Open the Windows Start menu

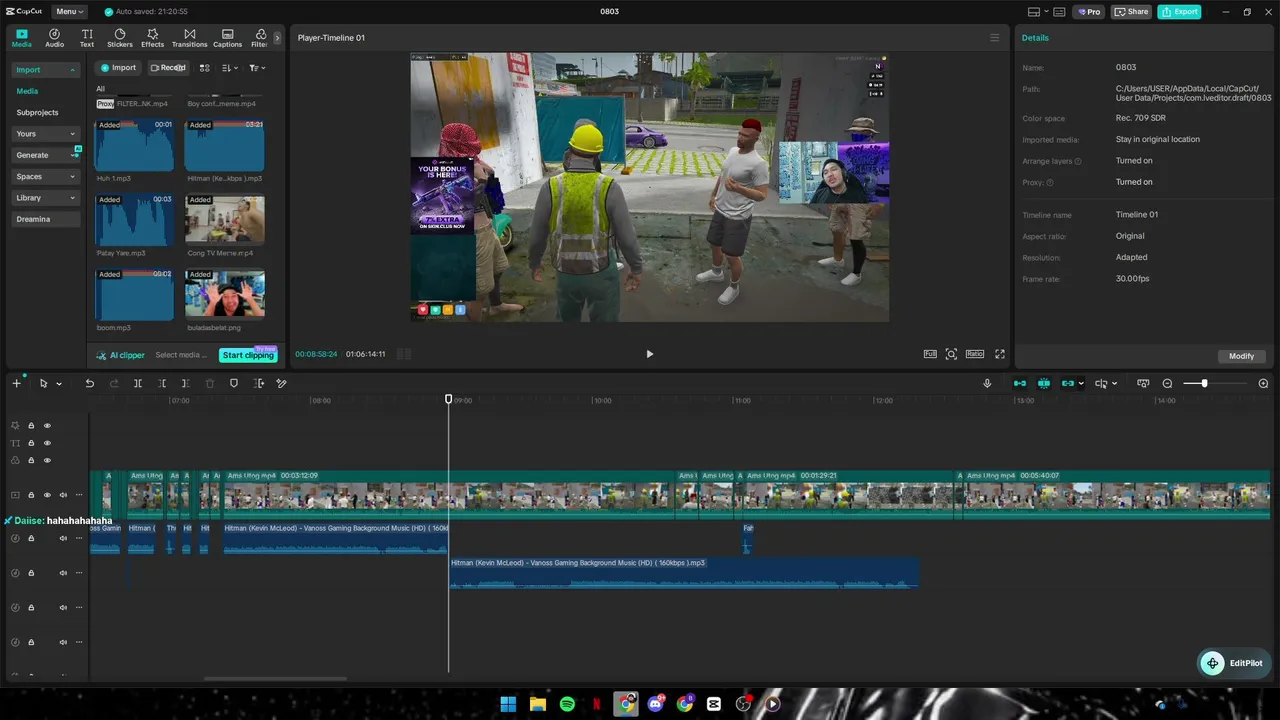(x=508, y=704)
